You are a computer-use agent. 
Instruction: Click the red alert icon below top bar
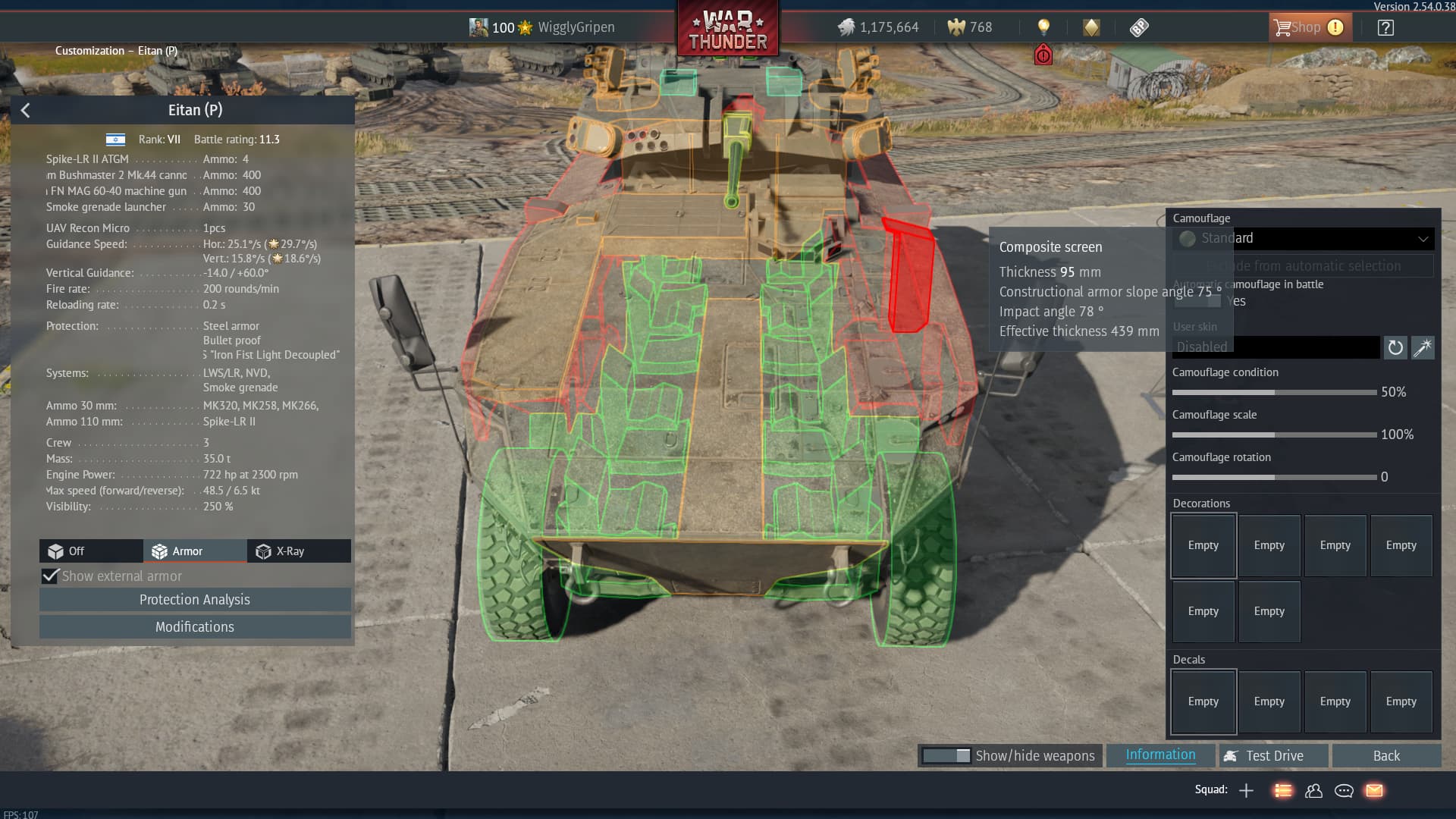click(x=1043, y=55)
